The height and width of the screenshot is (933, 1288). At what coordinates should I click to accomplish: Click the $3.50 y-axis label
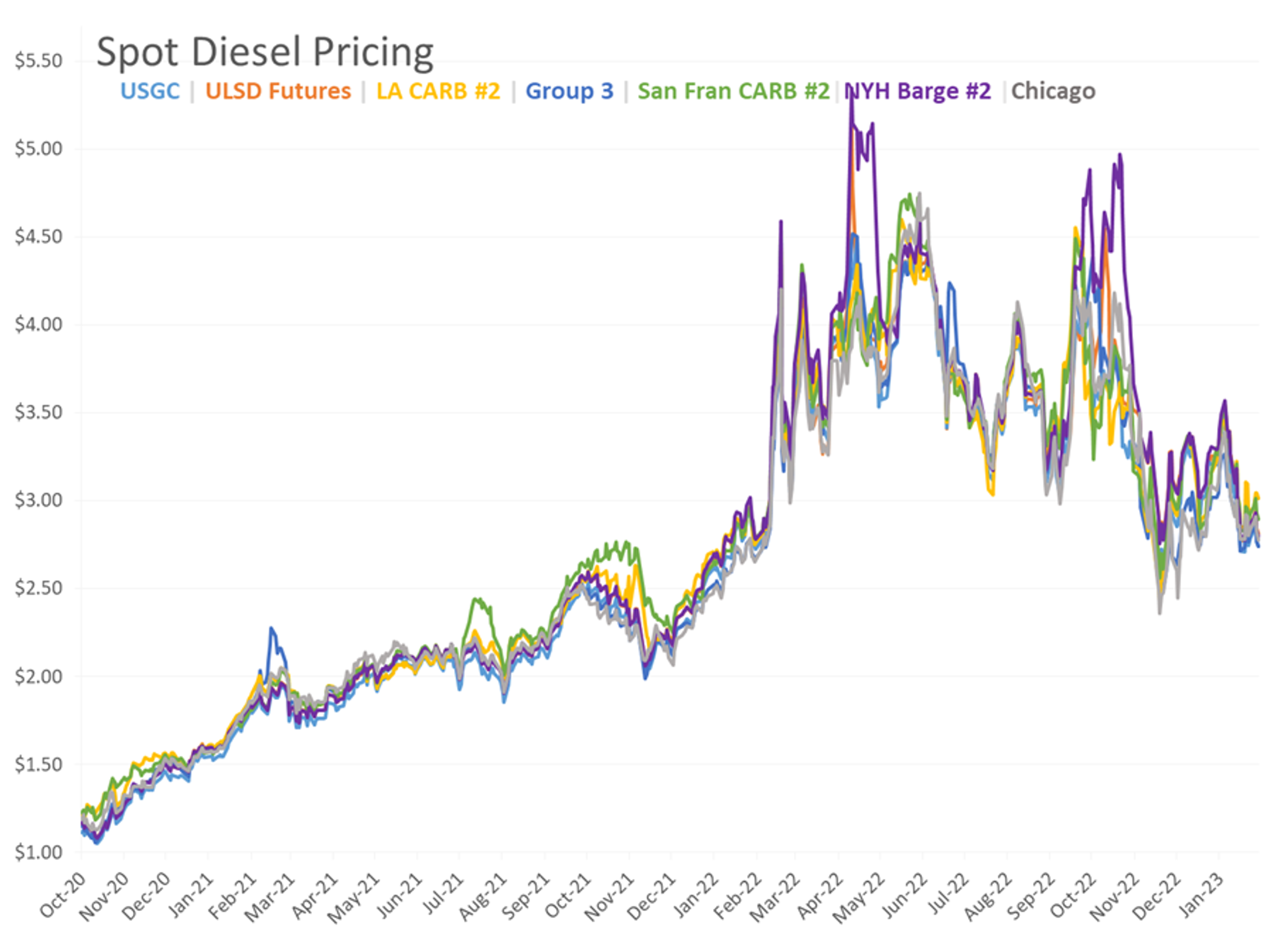tap(39, 412)
